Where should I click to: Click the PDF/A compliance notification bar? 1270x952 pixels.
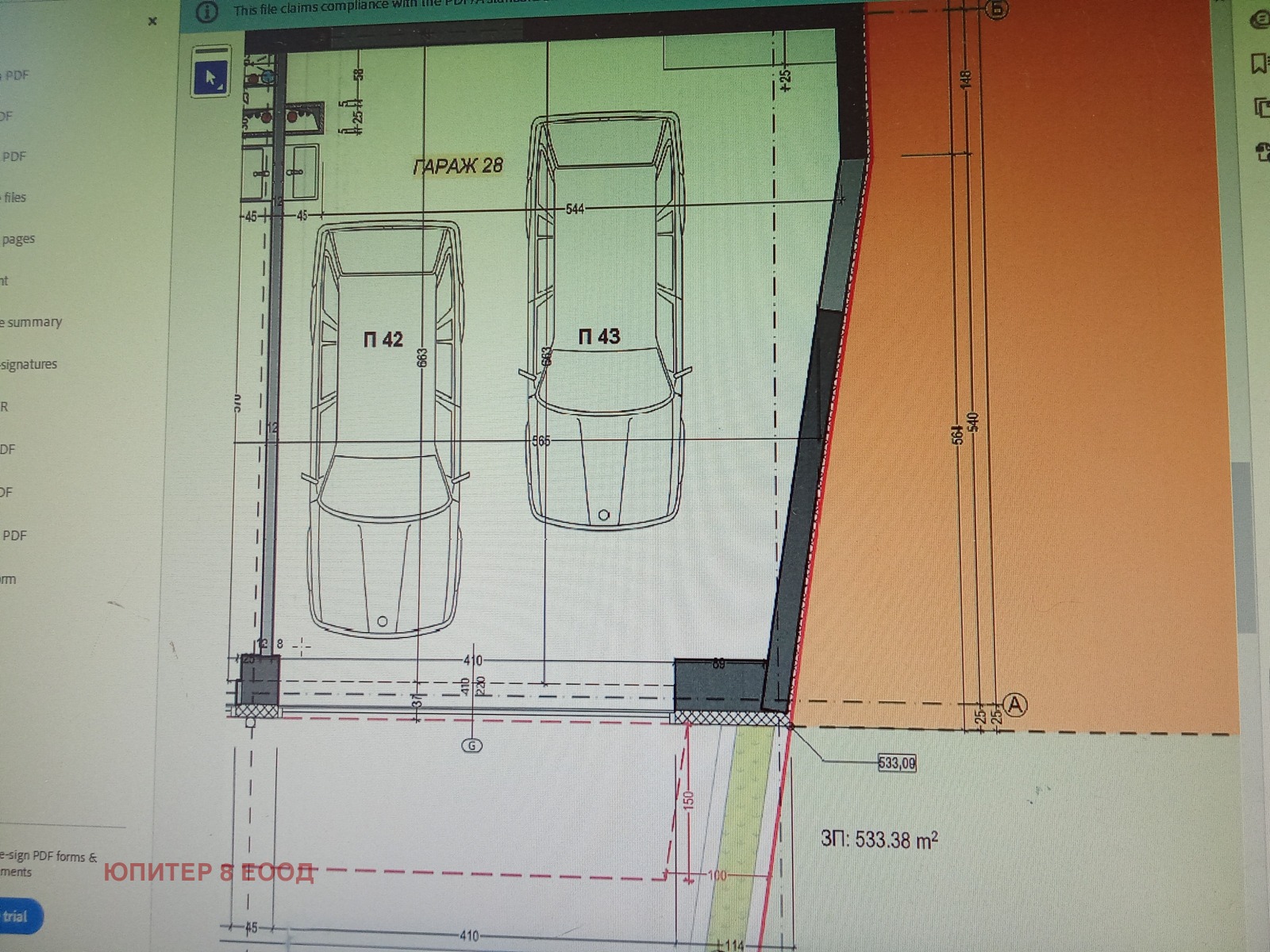[x=476, y=11]
